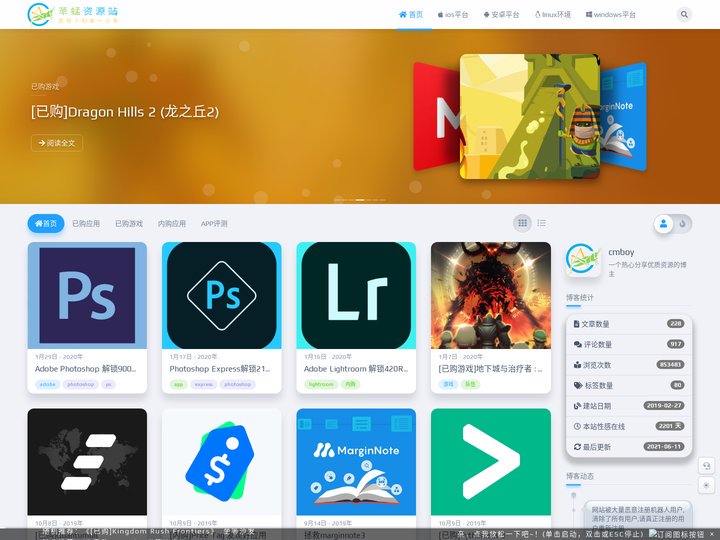Switch to the 已购应用 tab
This screenshot has width=720, height=540.
tap(86, 224)
